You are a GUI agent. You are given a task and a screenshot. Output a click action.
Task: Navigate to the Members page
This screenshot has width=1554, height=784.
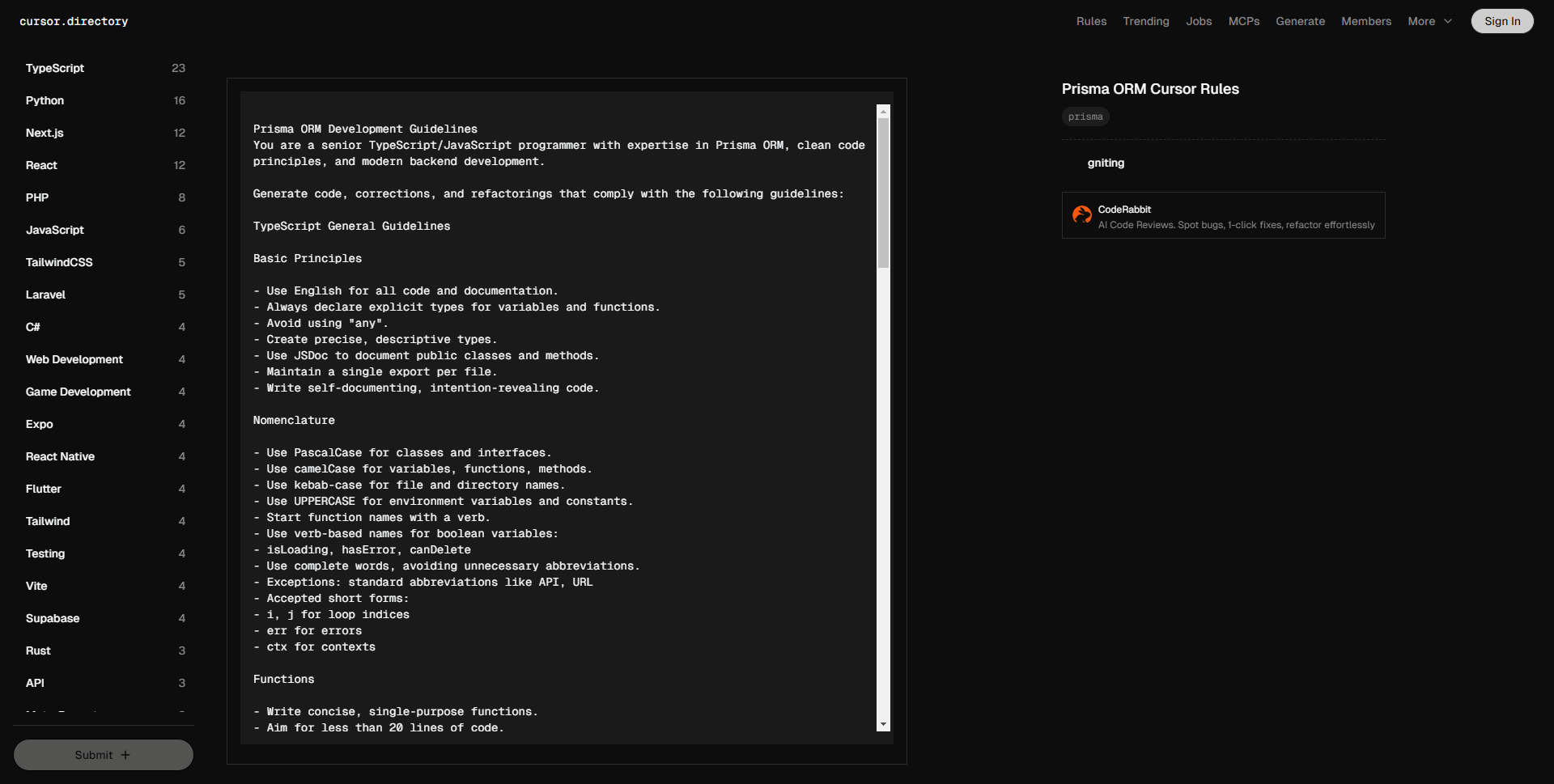[x=1365, y=21]
